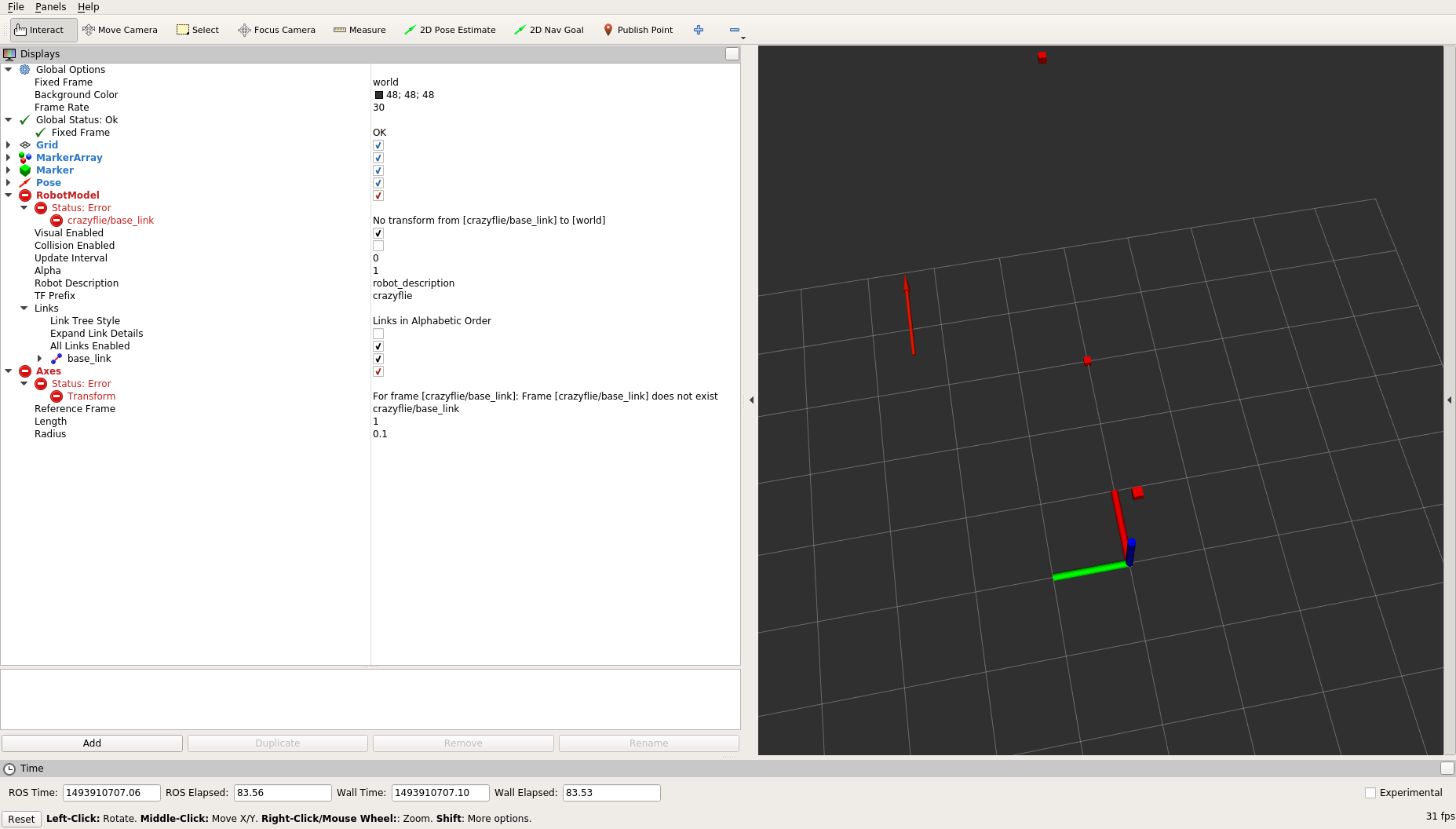1456x829 pixels.
Task: Open the toolbar overflow dropdown arrow
Action: [743, 38]
